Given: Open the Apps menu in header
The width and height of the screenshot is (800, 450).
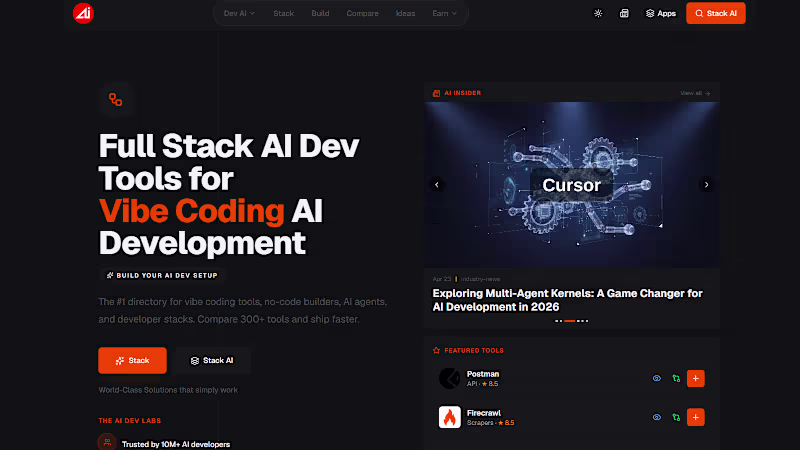Looking at the screenshot, I should pos(661,13).
